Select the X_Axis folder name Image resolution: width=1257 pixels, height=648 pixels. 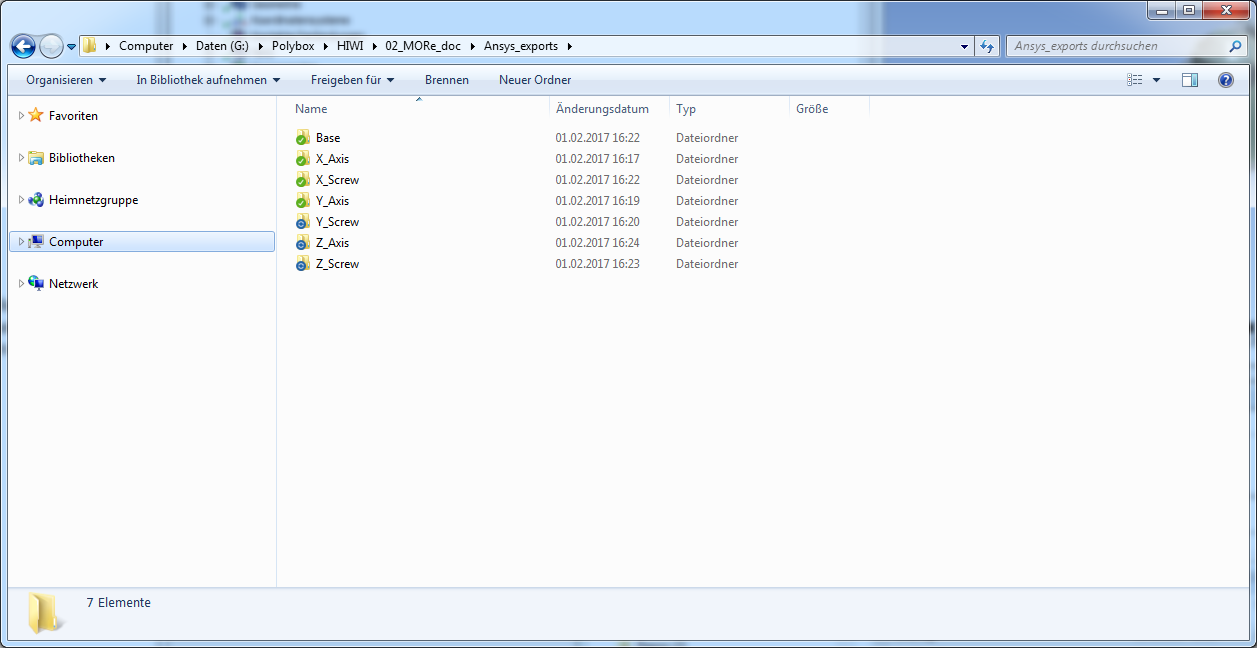(x=332, y=159)
